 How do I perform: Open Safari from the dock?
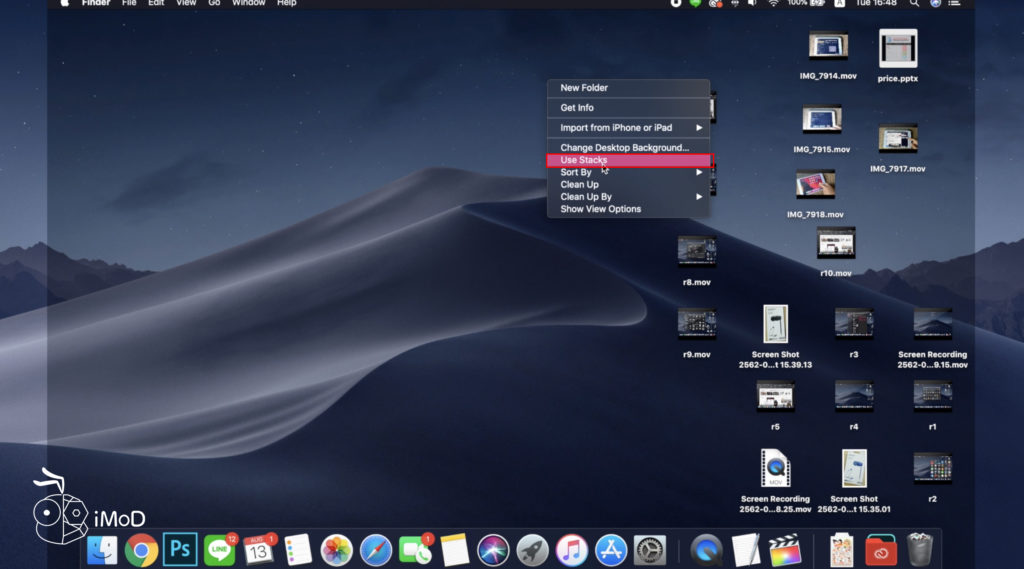tap(376, 551)
